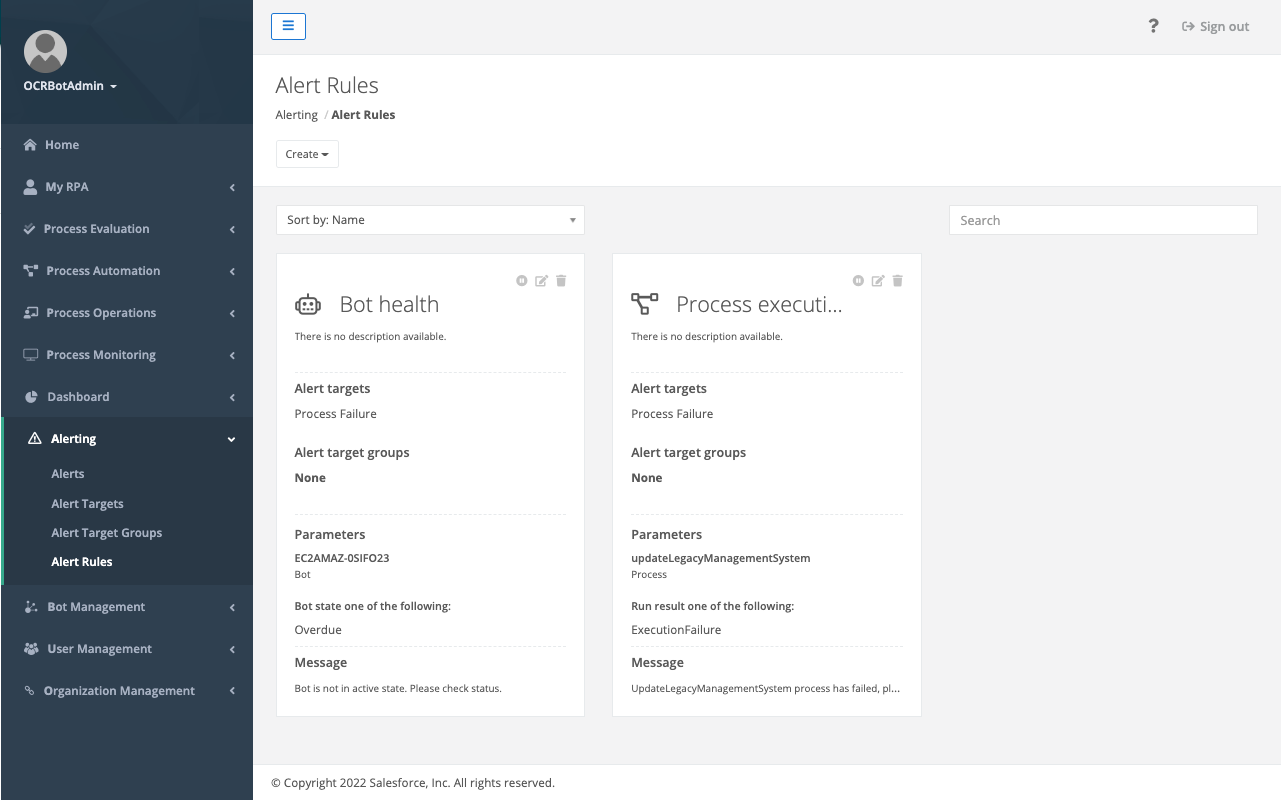Open help using the question mark icon
1281x800 pixels.
tap(1153, 26)
